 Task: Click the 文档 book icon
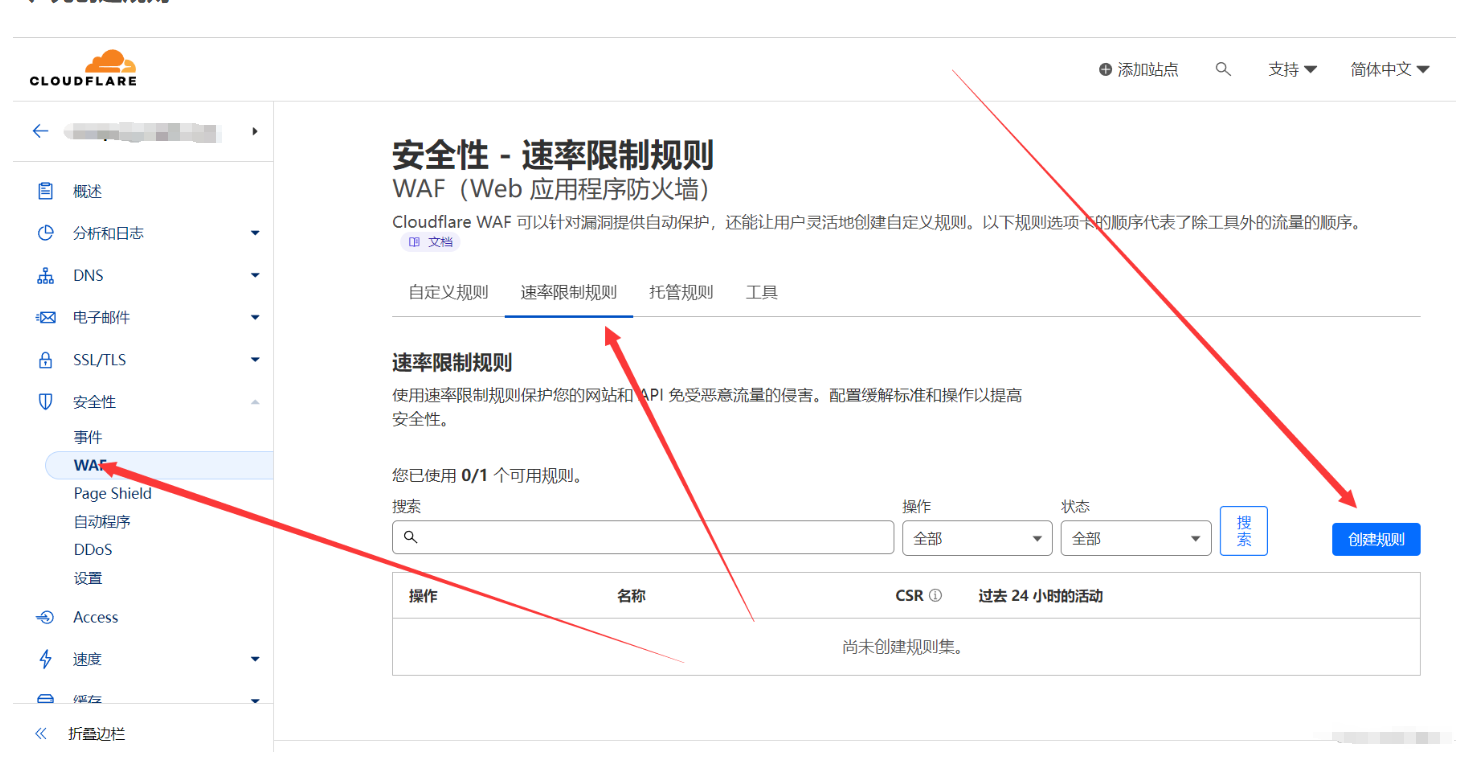point(414,242)
